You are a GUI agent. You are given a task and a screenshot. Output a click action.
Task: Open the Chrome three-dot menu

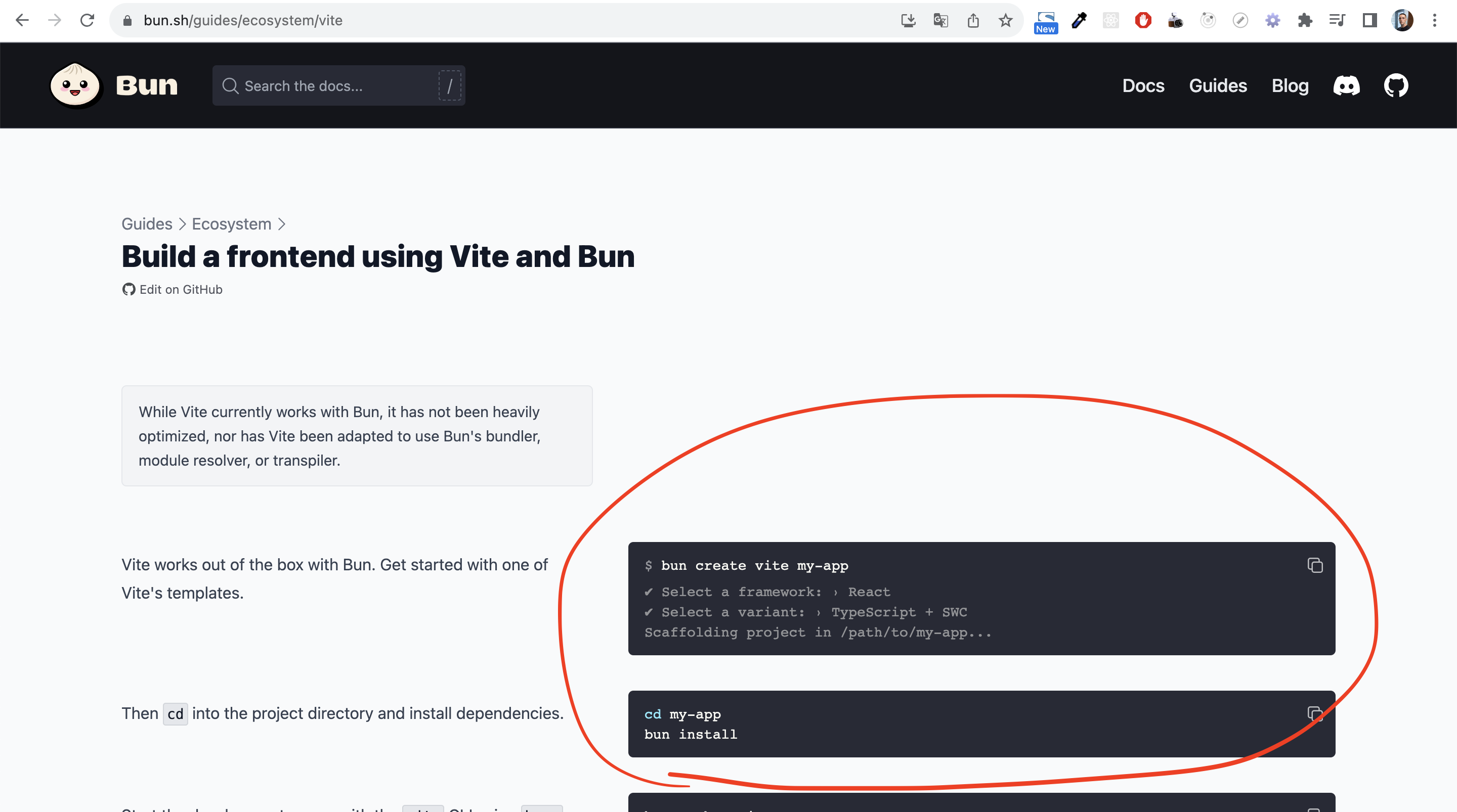coord(1434,20)
